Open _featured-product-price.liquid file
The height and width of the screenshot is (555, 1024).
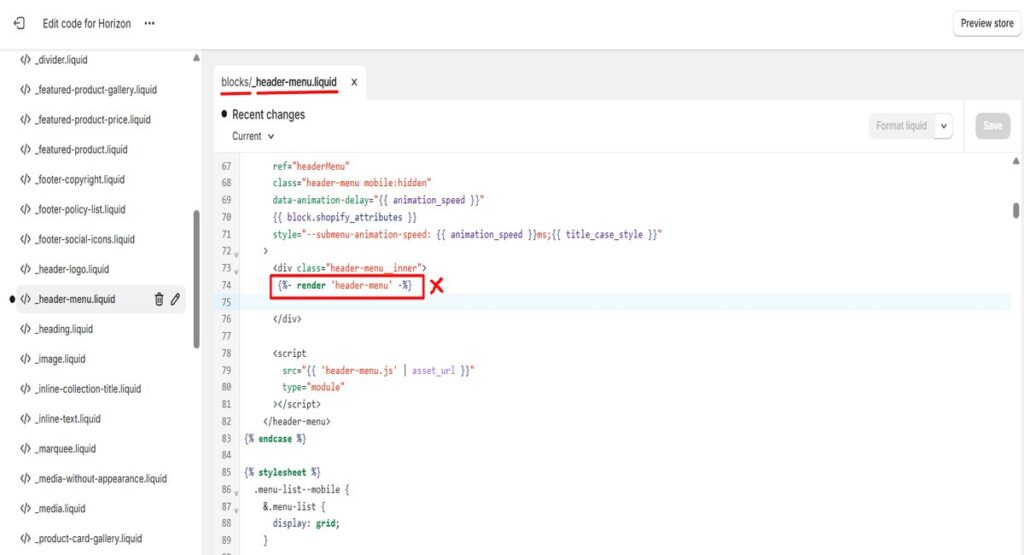[92, 119]
